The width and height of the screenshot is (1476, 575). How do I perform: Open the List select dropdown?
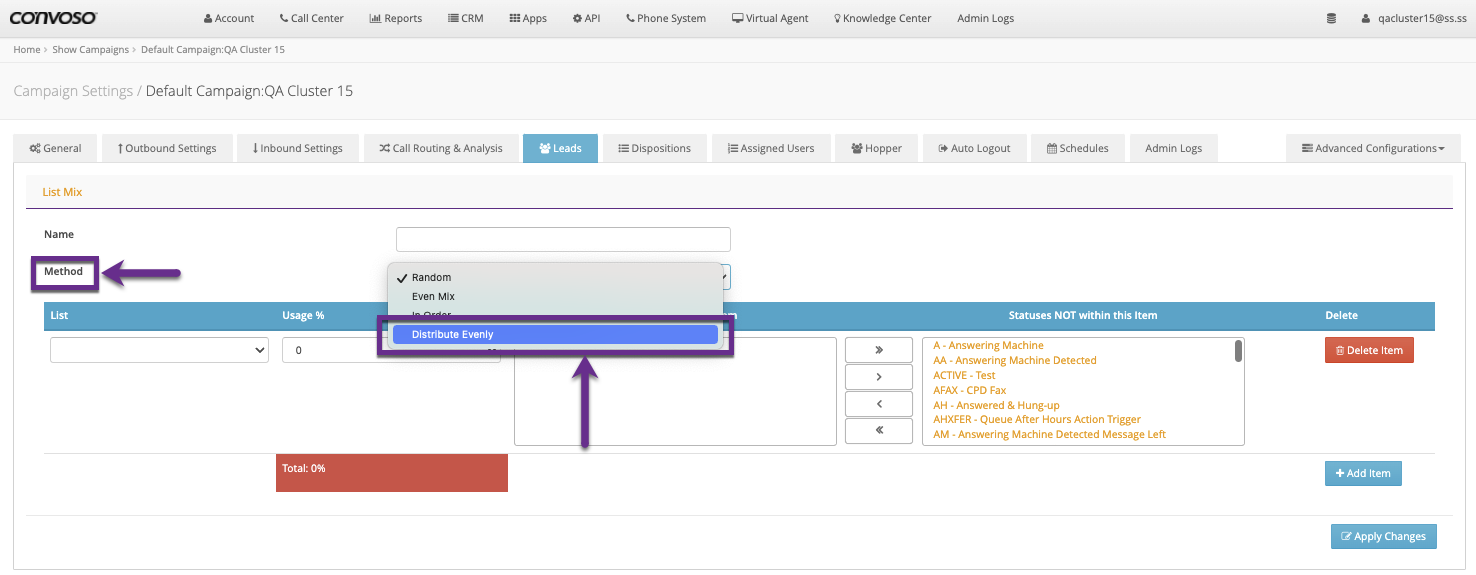[x=159, y=350]
